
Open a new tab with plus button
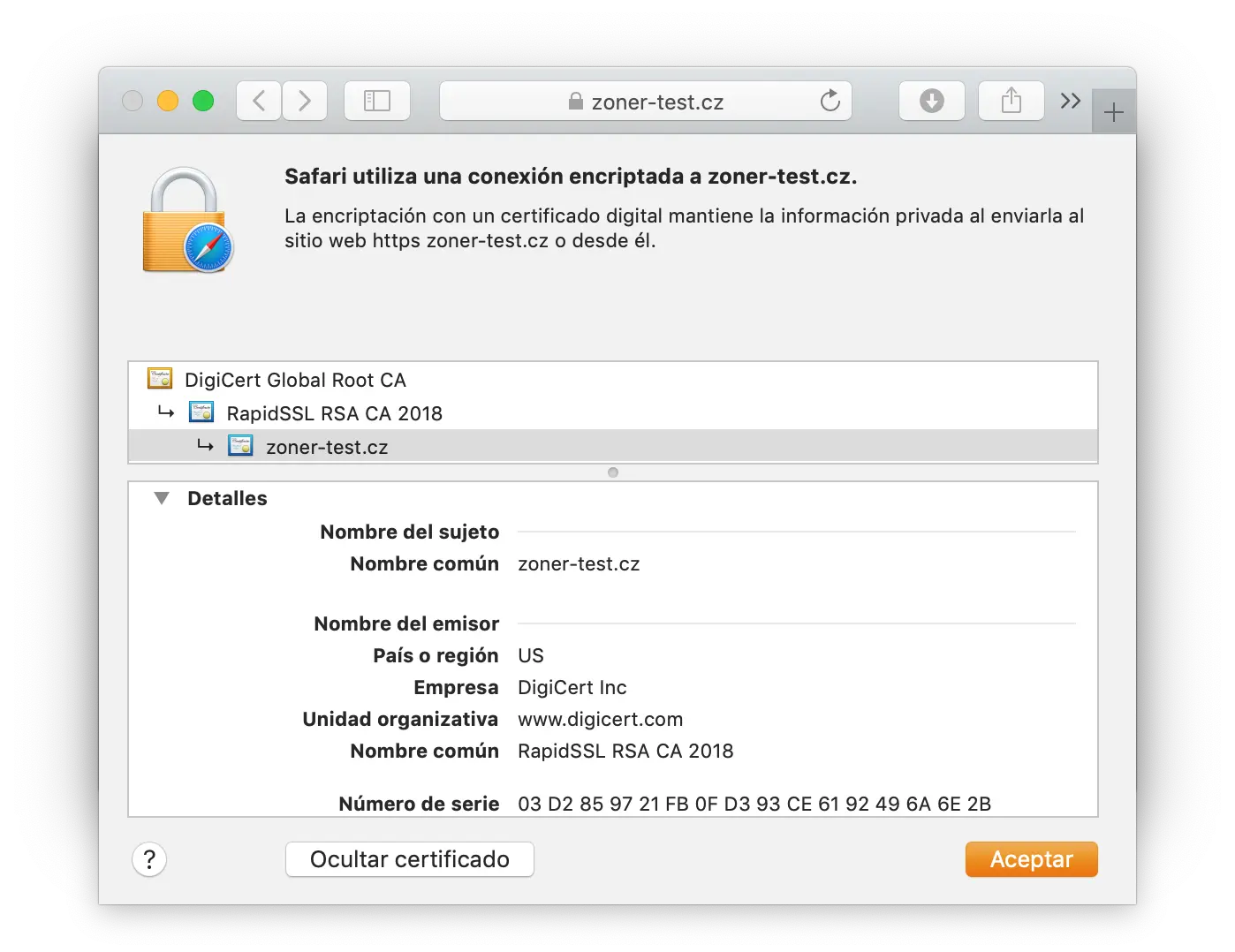pos(1114,112)
